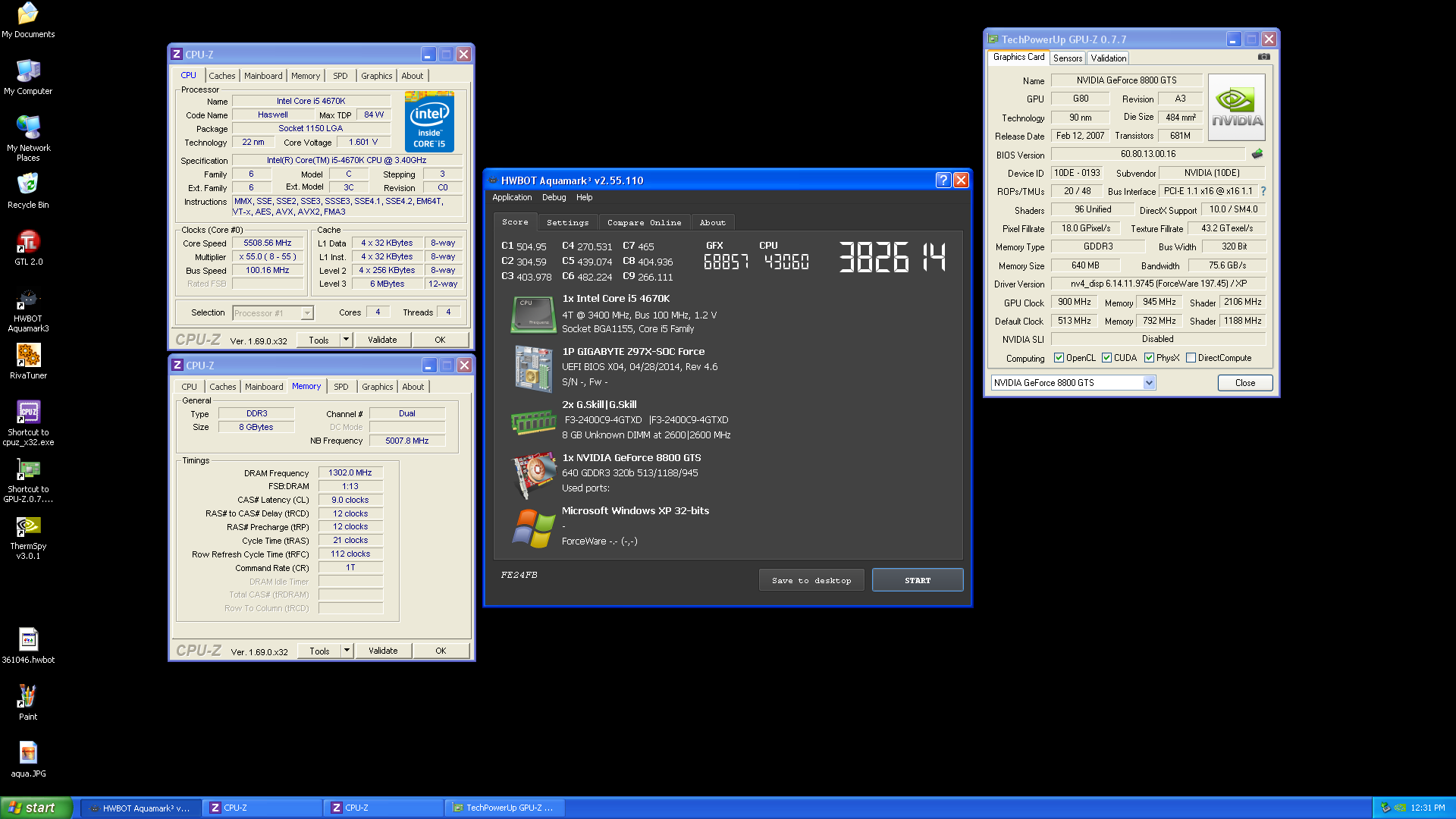This screenshot has height=819, width=1456.
Task: Launch HWBOT Aquamark3 desktop shortcut
Action: click(28, 310)
